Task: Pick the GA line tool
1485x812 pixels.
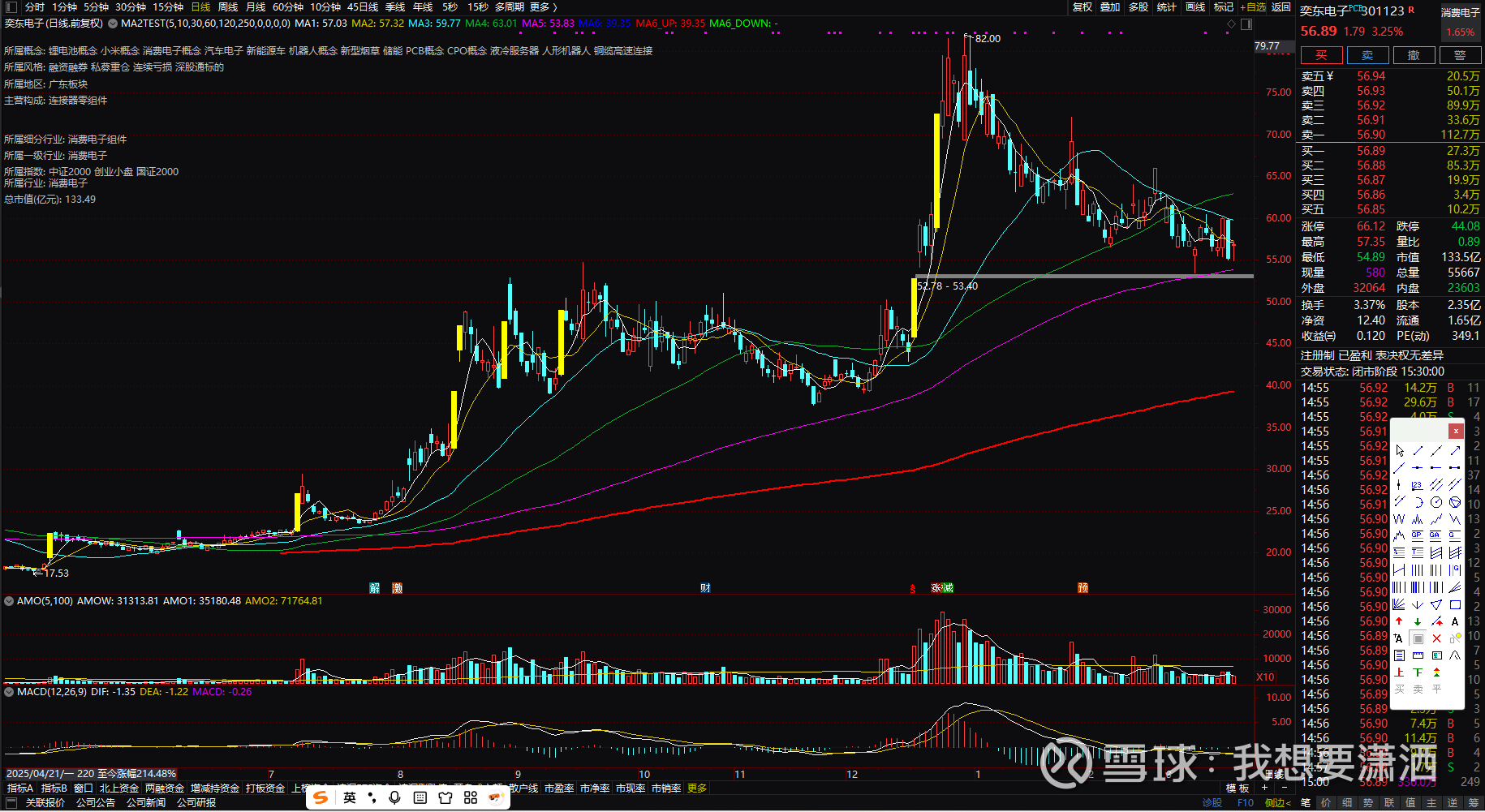Action: coord(1436,535)
